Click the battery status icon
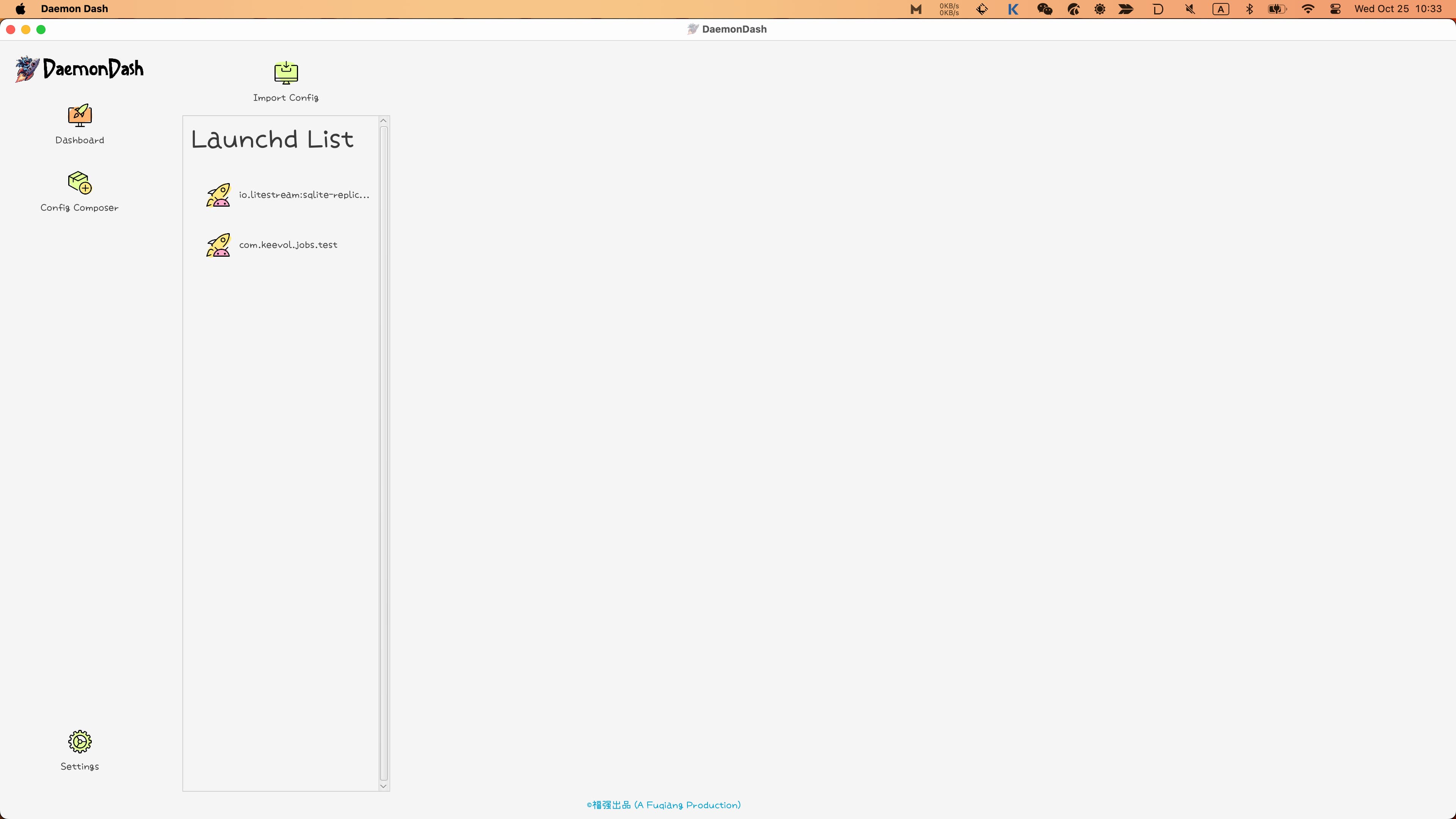The height and width of the screenshot is (819, 1456). (1277, 9)
